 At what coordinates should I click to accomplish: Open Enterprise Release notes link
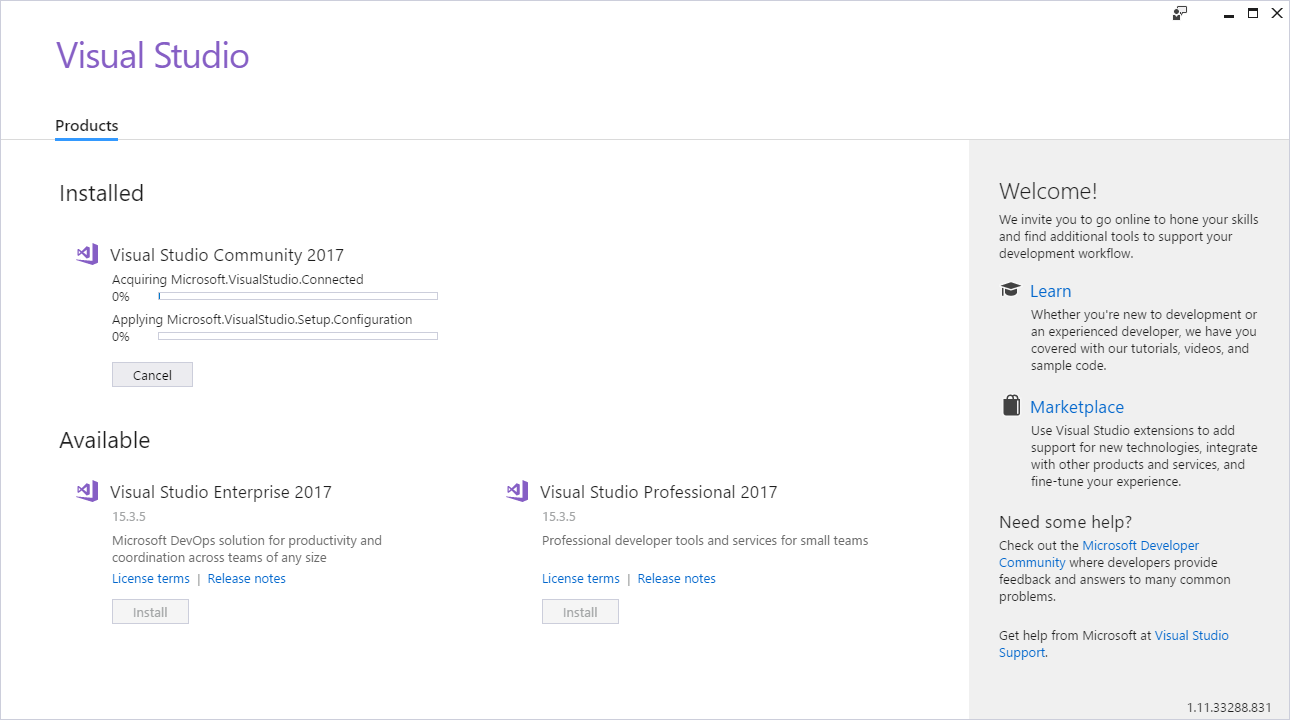247,579
